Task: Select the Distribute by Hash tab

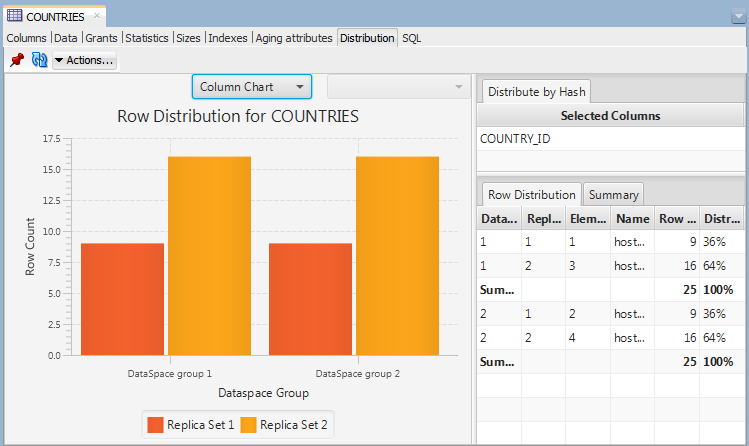Action: coord(536,92)
